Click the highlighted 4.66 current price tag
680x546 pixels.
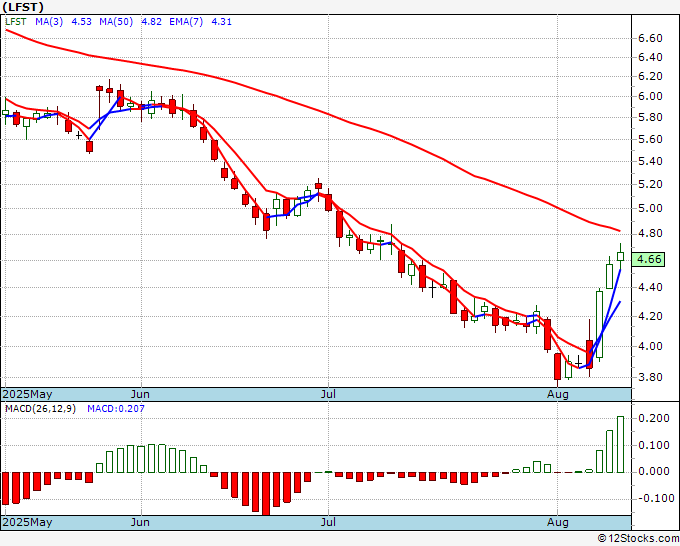click(649, 259)
